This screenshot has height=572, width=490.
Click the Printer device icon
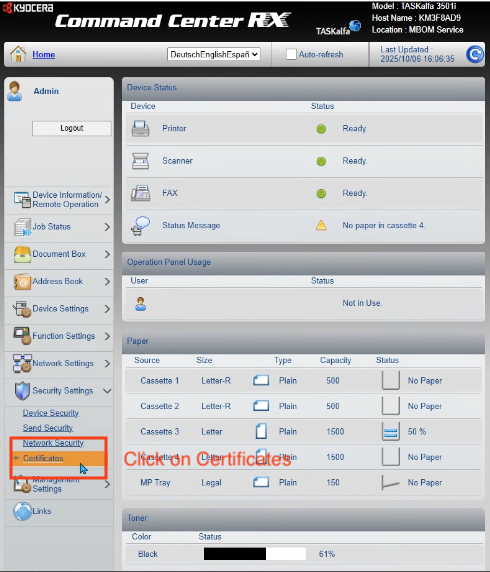(x=140, y=128)
